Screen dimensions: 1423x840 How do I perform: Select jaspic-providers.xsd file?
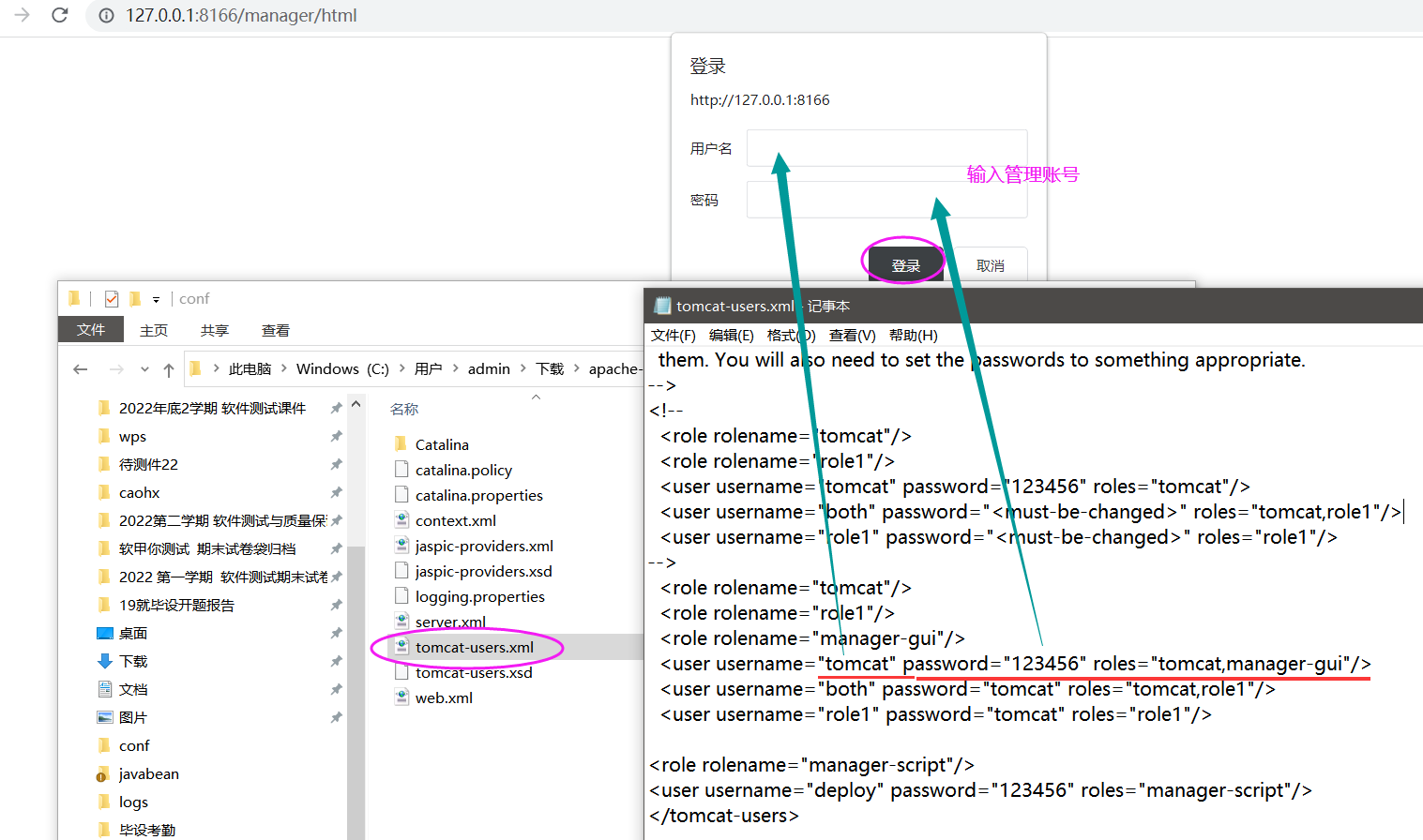pos(483,571)
